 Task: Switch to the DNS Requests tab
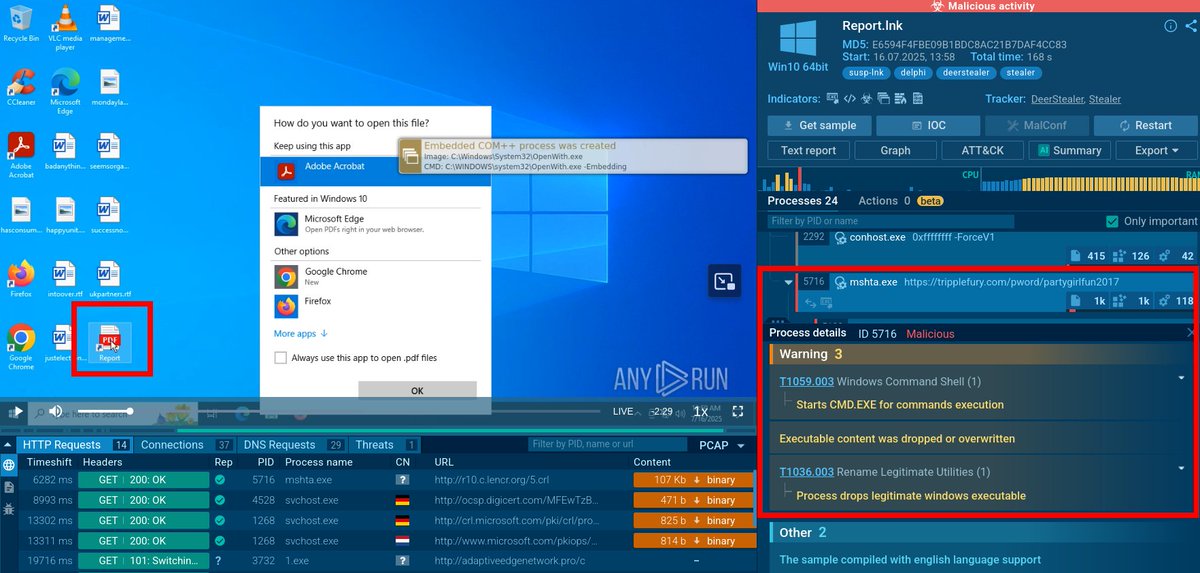(x=294, y=445)
